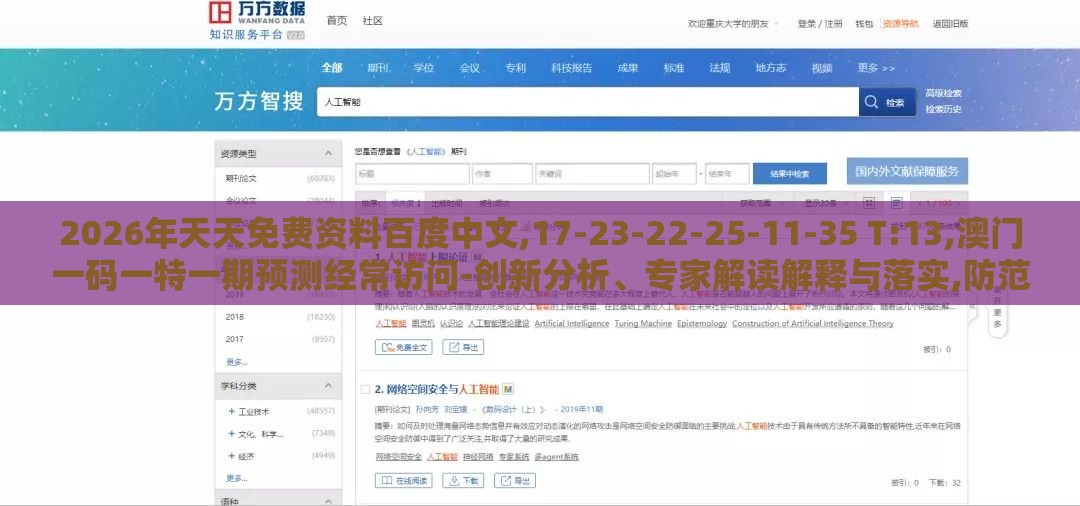Filter results by year 2017

pos(234,339)
